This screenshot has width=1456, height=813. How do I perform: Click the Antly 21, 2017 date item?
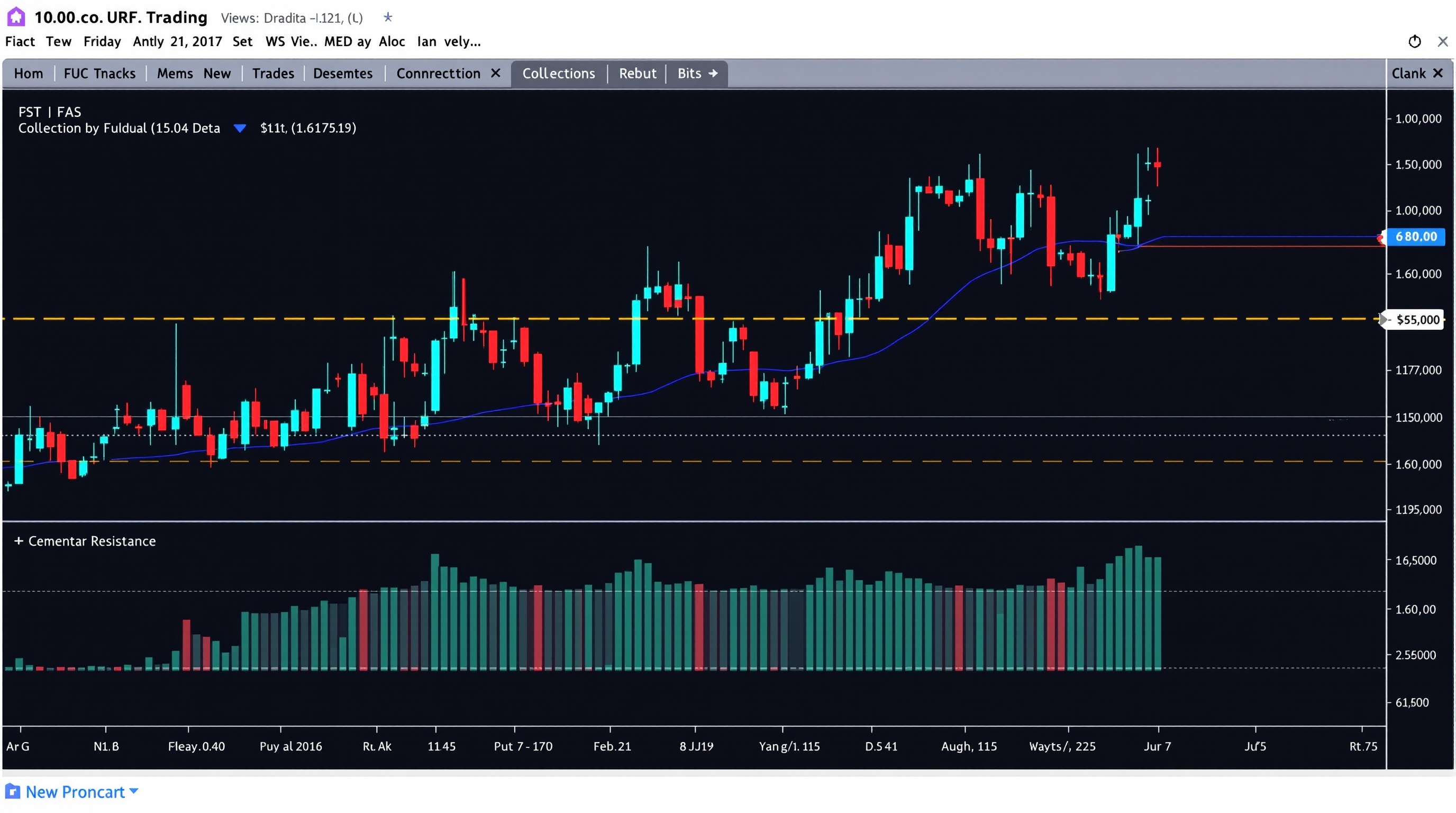(177, 41)
